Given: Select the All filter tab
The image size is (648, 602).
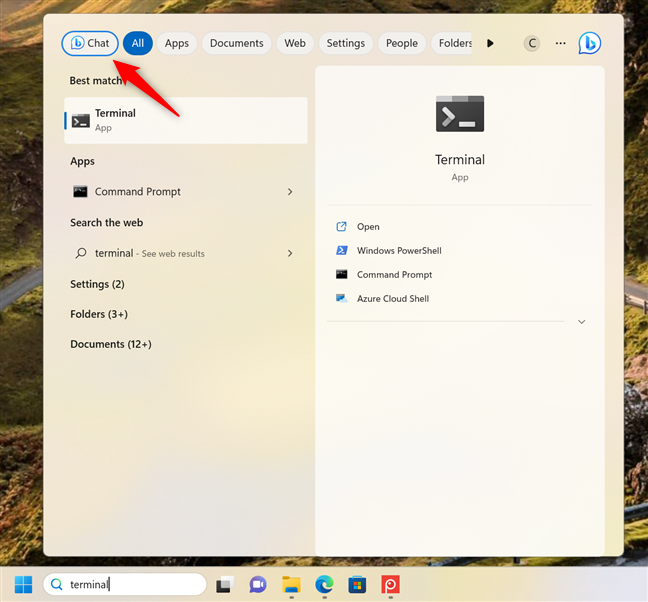Looking at the screenshot, I should pos(138,43).
